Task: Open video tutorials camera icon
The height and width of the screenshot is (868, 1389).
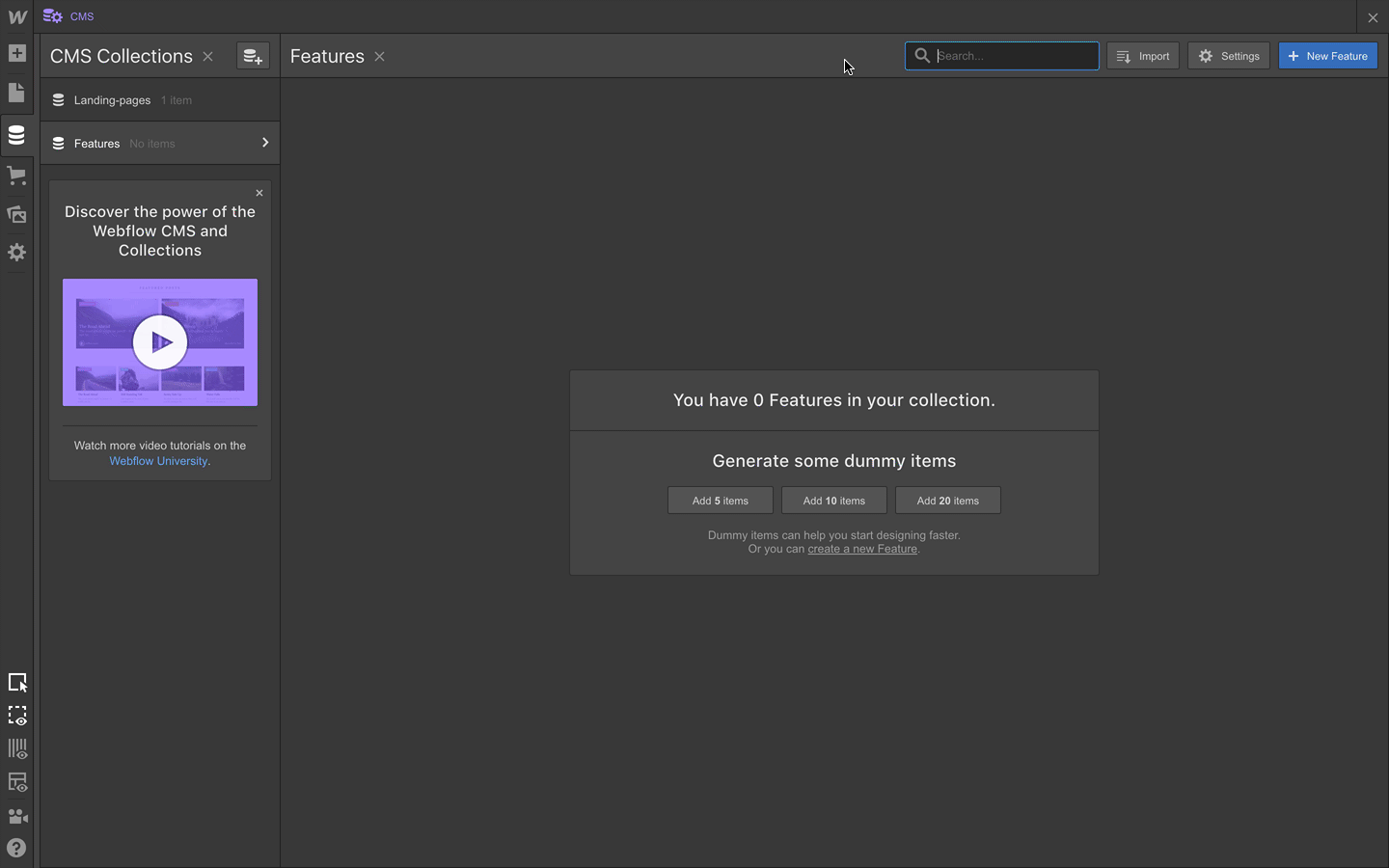Action: 17,816
